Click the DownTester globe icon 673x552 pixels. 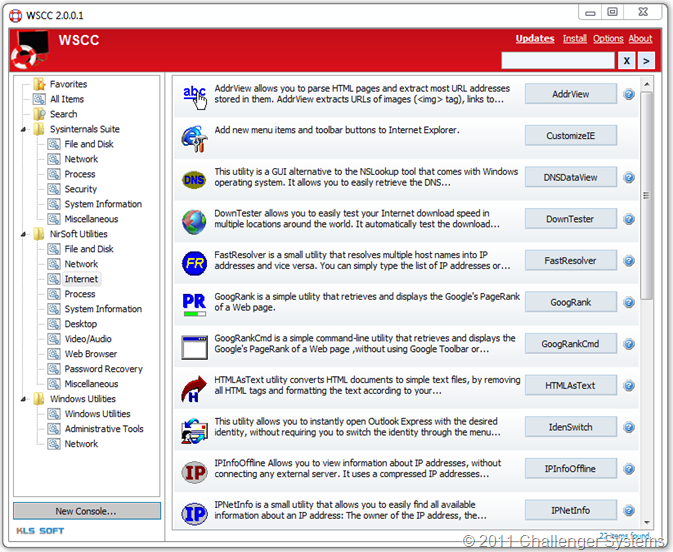pos(194,221)
